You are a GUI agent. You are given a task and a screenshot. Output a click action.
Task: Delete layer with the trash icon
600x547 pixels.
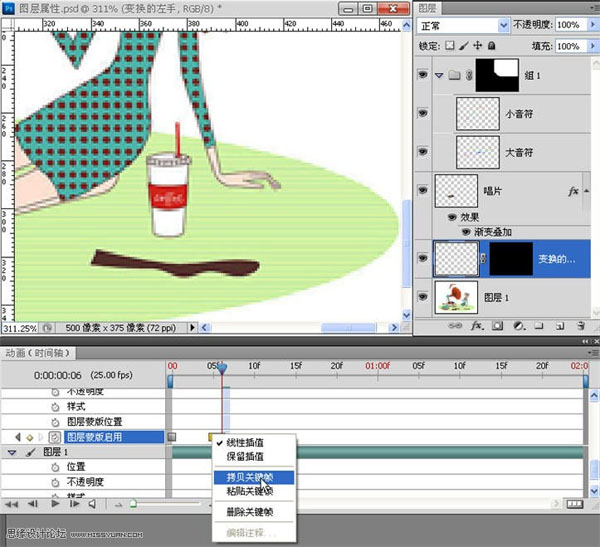tap(581, 325)
